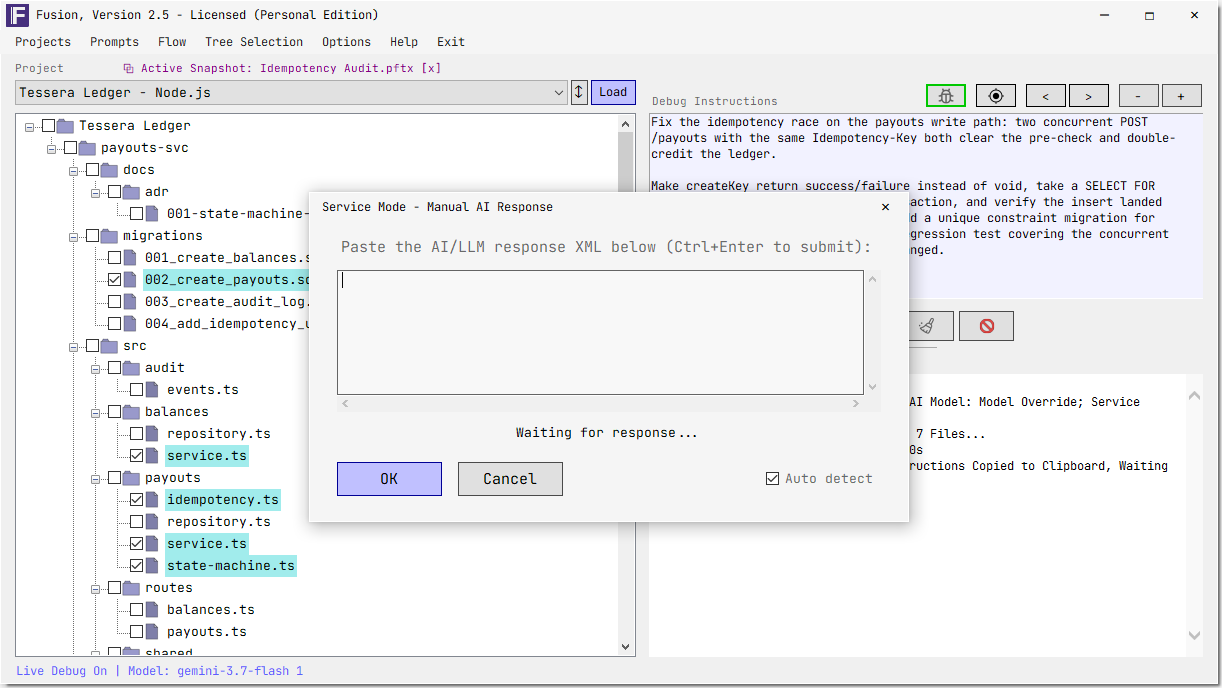Click the next instruction arrow button
Viewport: 1222px width, 688px height.
(x=1088, y=96)
